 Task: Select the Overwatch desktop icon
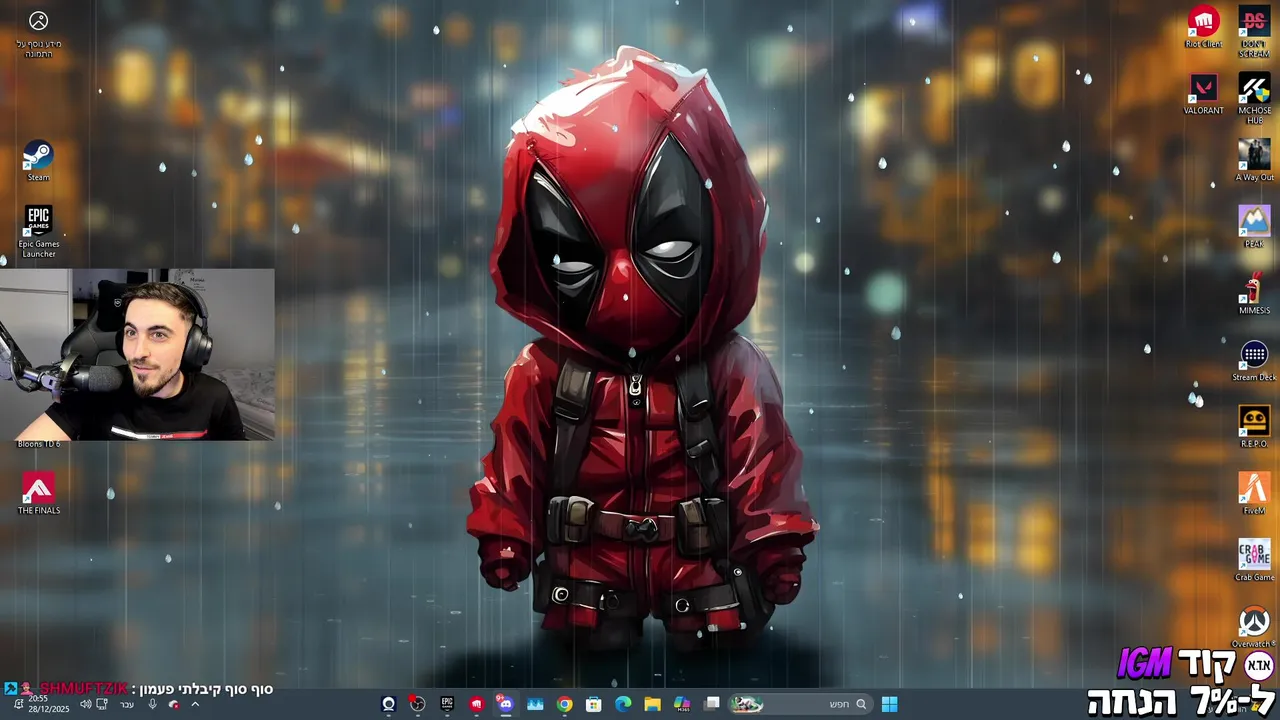pyautogui.click(x=1254, y=627)
